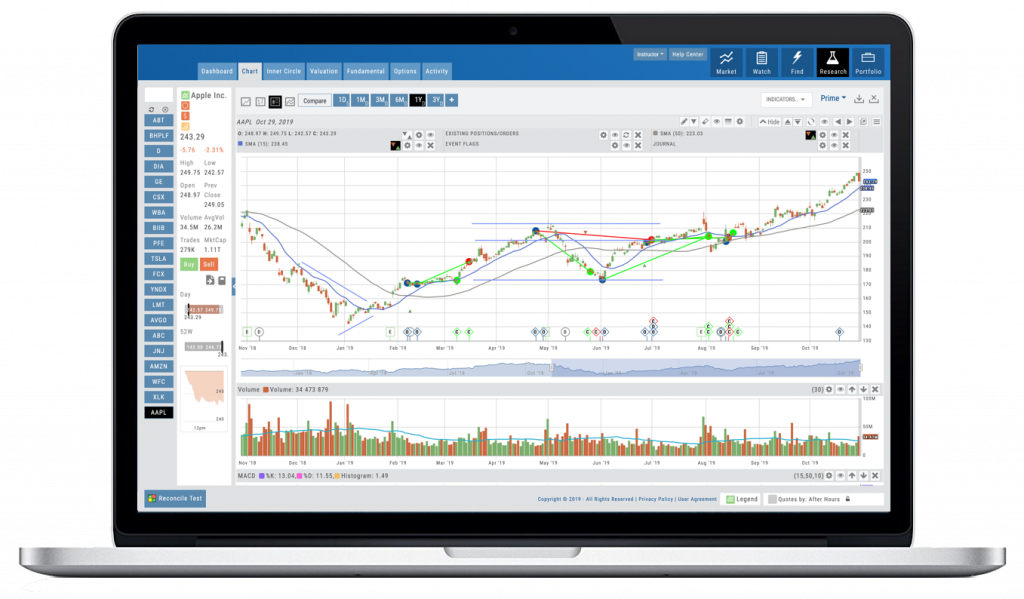This screenshot has height=599, width=1024.
Task: Switch to the Valuation tab
Action: pyautogui.click(x=324, y=71)
